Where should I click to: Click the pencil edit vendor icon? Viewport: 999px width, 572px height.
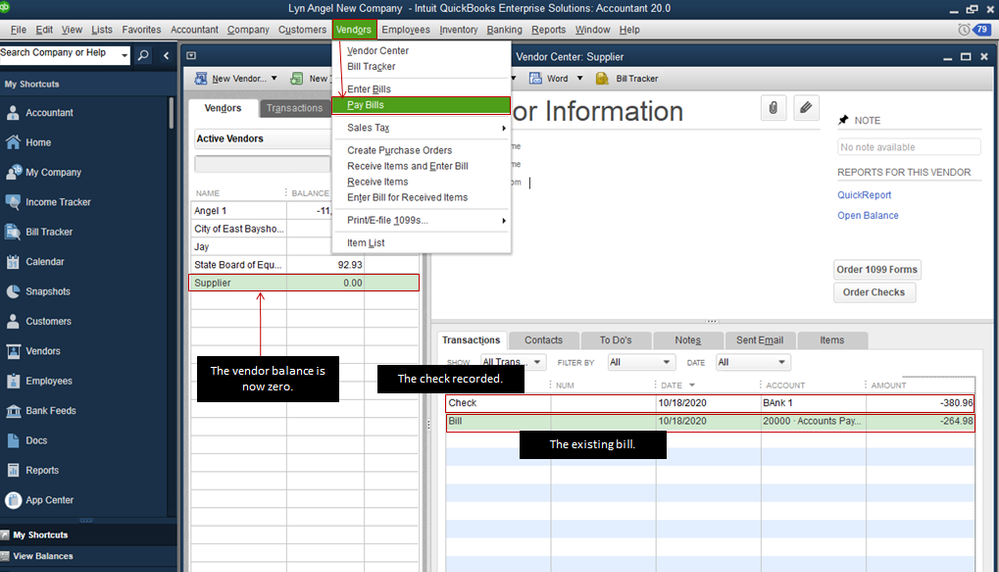[805, 108]
